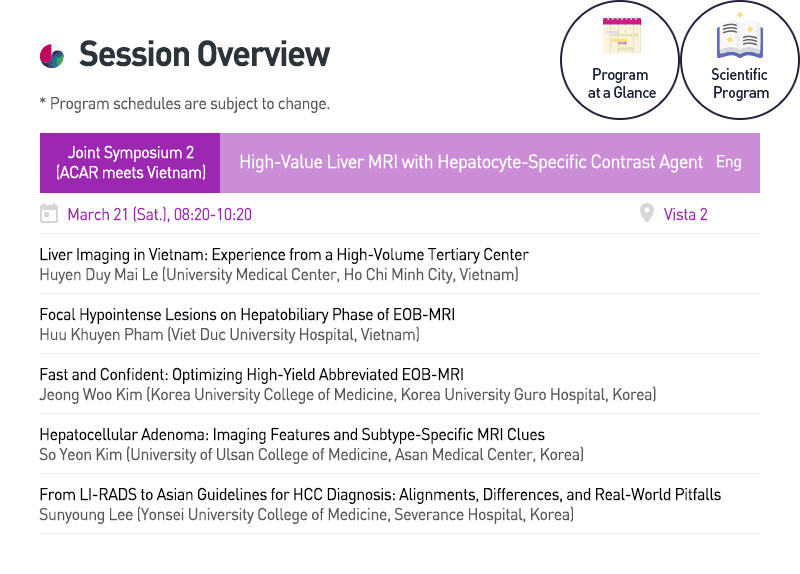Click the calendar icon beside March 21
Viewport: 800px width, 574px height.
(x=48, y=214)
